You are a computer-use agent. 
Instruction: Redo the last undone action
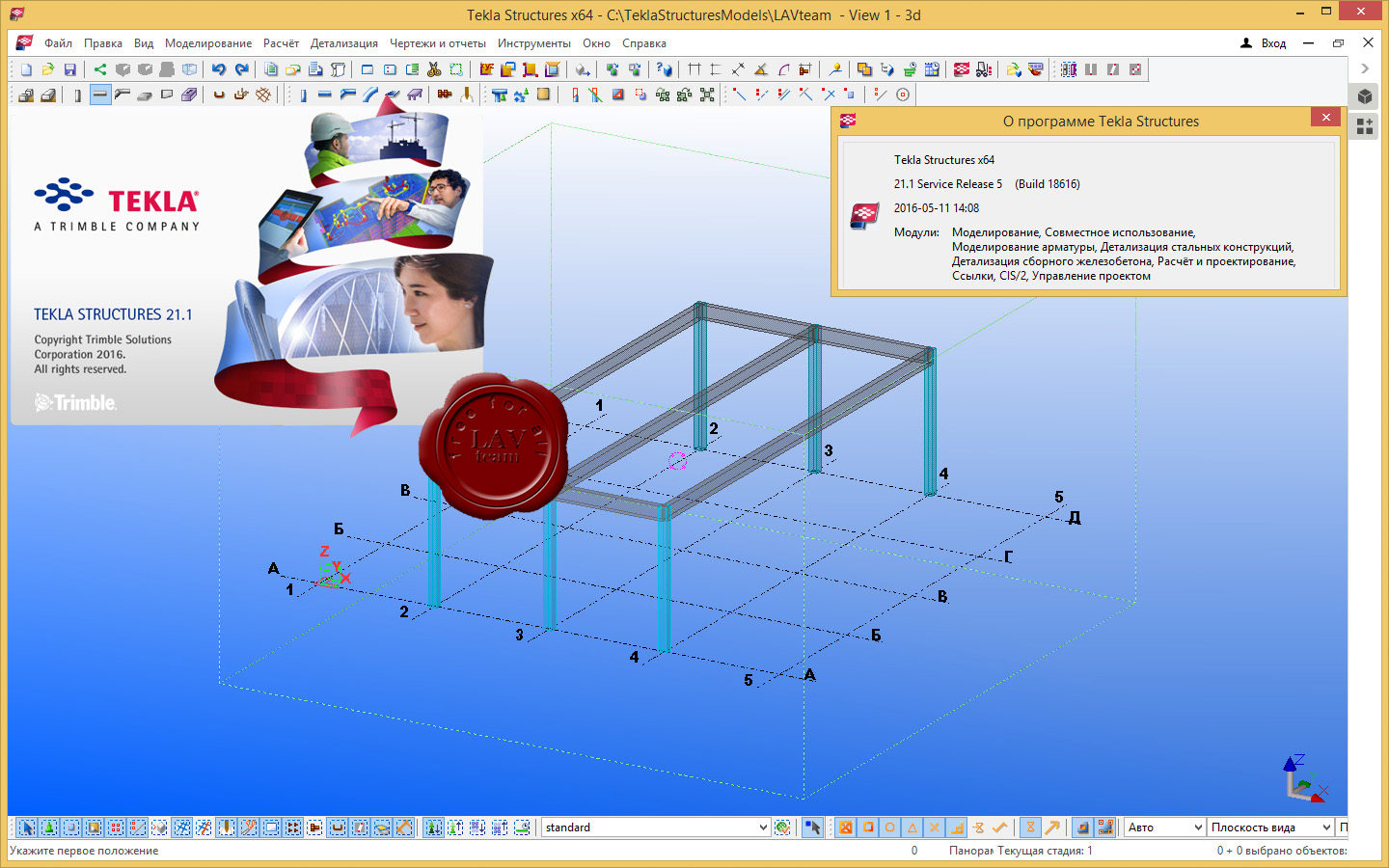pyautogui.click(x=241, y=69)
